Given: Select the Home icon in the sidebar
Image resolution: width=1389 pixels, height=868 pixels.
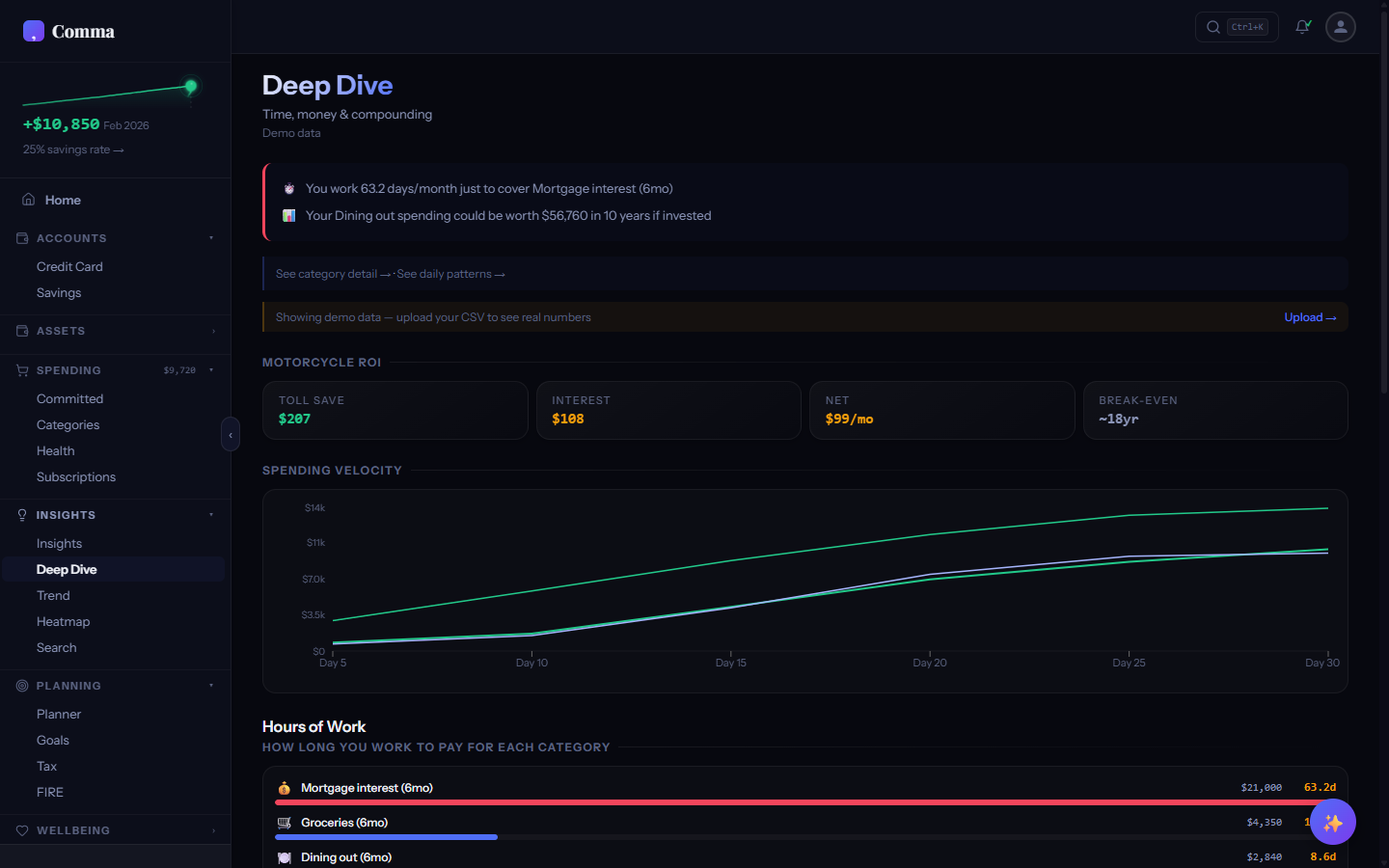Looking at the screenshot, I should tap(29, 200).
